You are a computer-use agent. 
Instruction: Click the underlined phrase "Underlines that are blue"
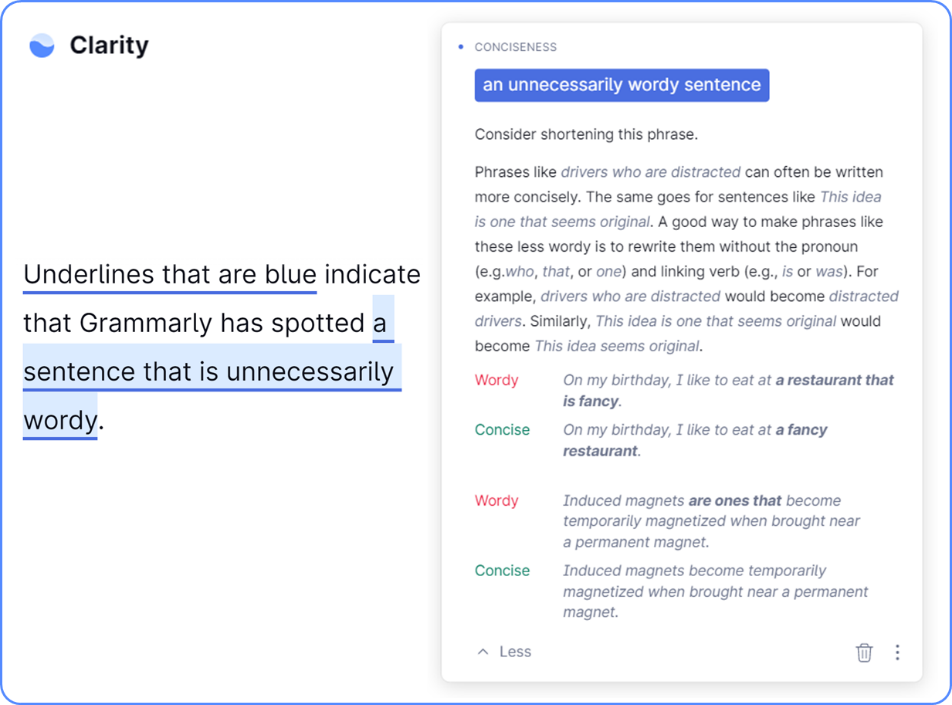tap(170, 274)
